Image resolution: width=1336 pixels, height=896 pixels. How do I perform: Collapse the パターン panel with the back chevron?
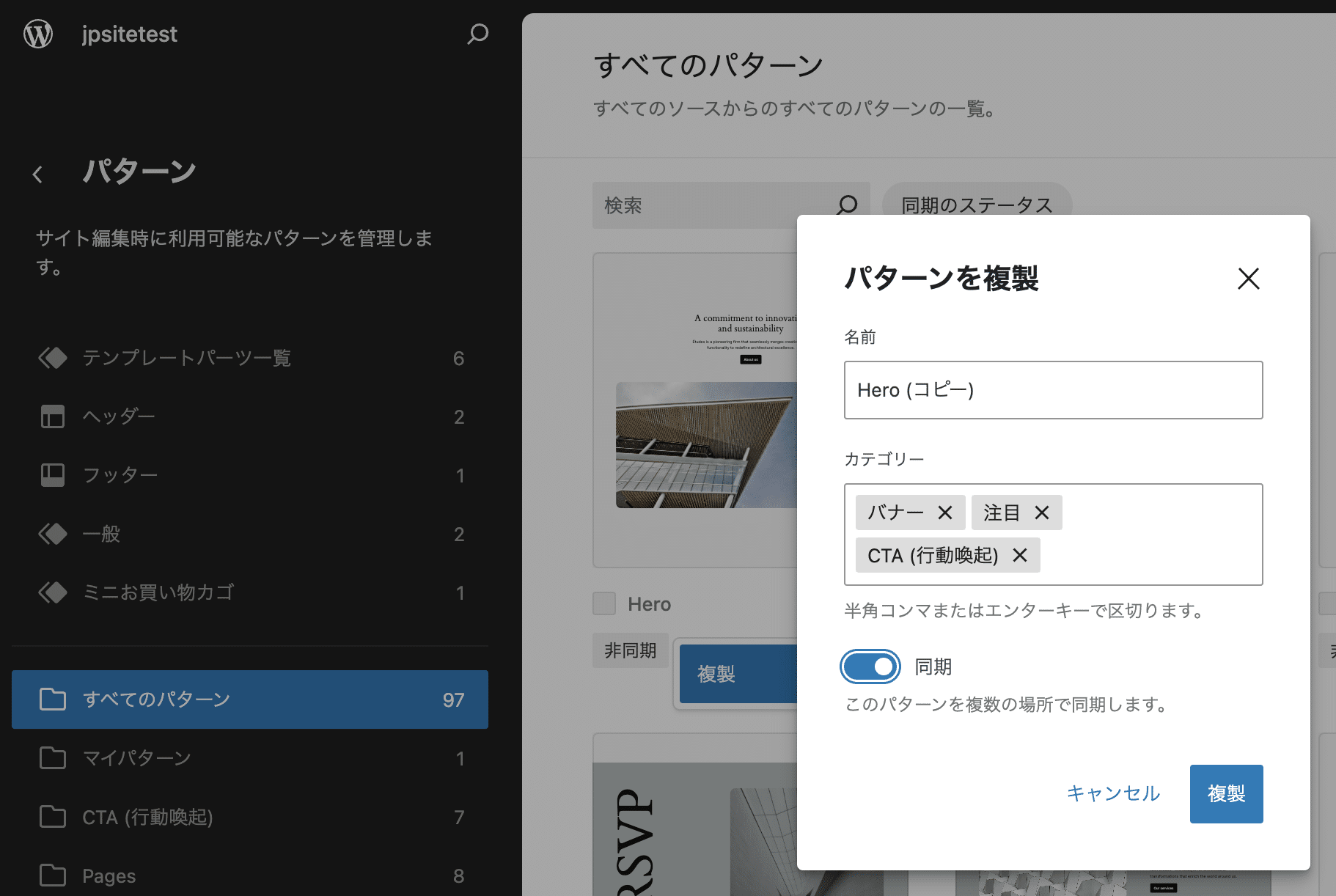pos(36,174)
